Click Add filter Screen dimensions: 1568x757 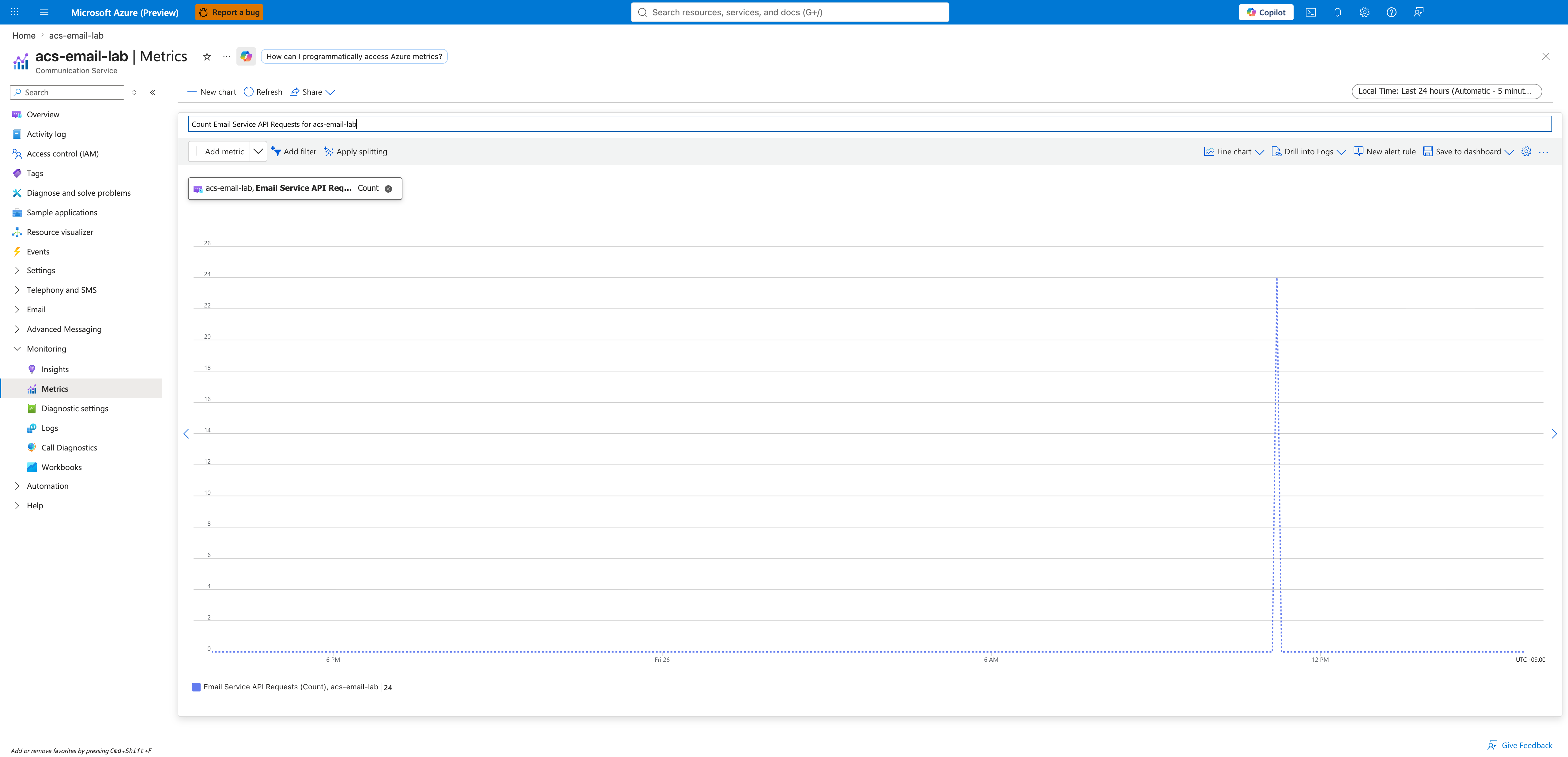(x=294, y=152)
